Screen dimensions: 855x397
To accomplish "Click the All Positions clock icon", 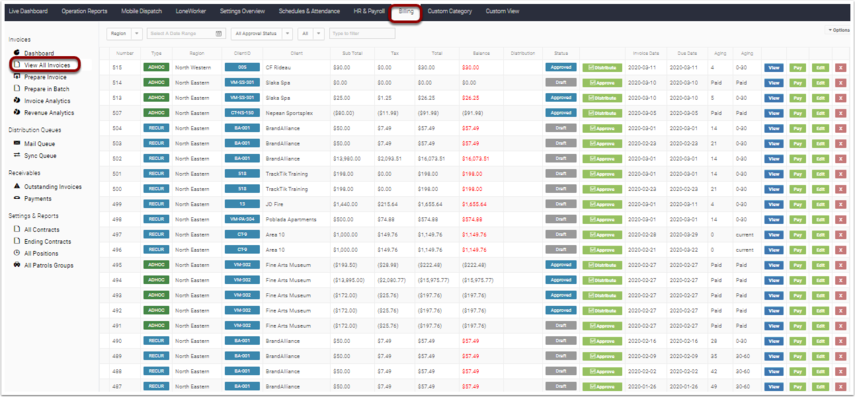I will point(16,254).
